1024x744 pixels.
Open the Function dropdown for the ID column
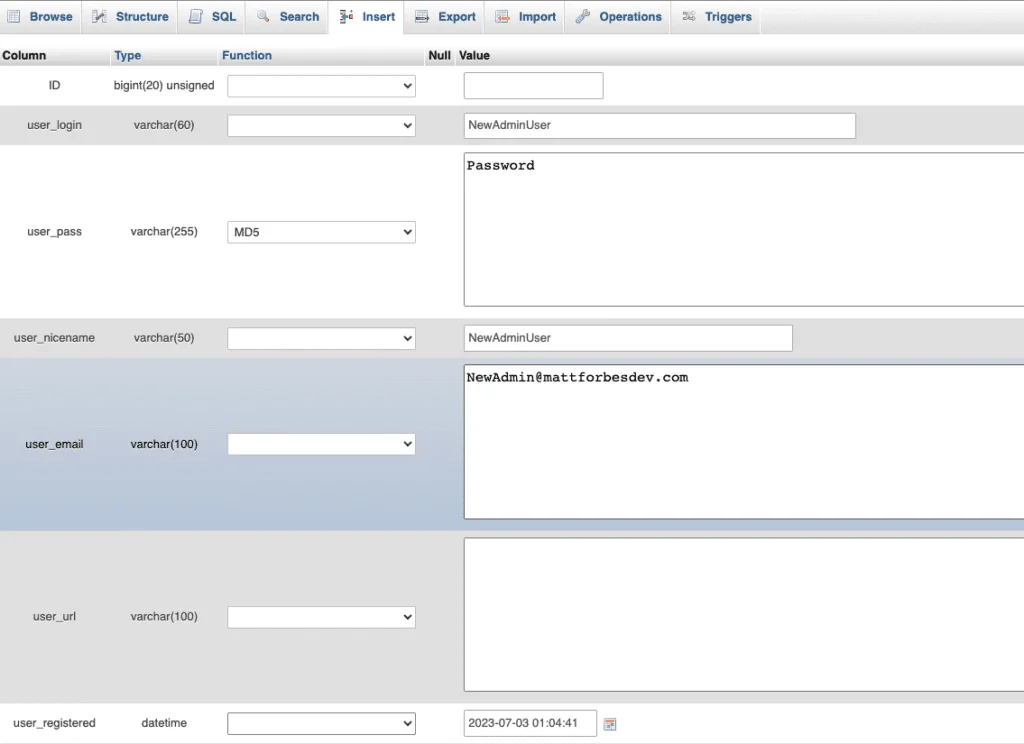(x=320, y=86)
